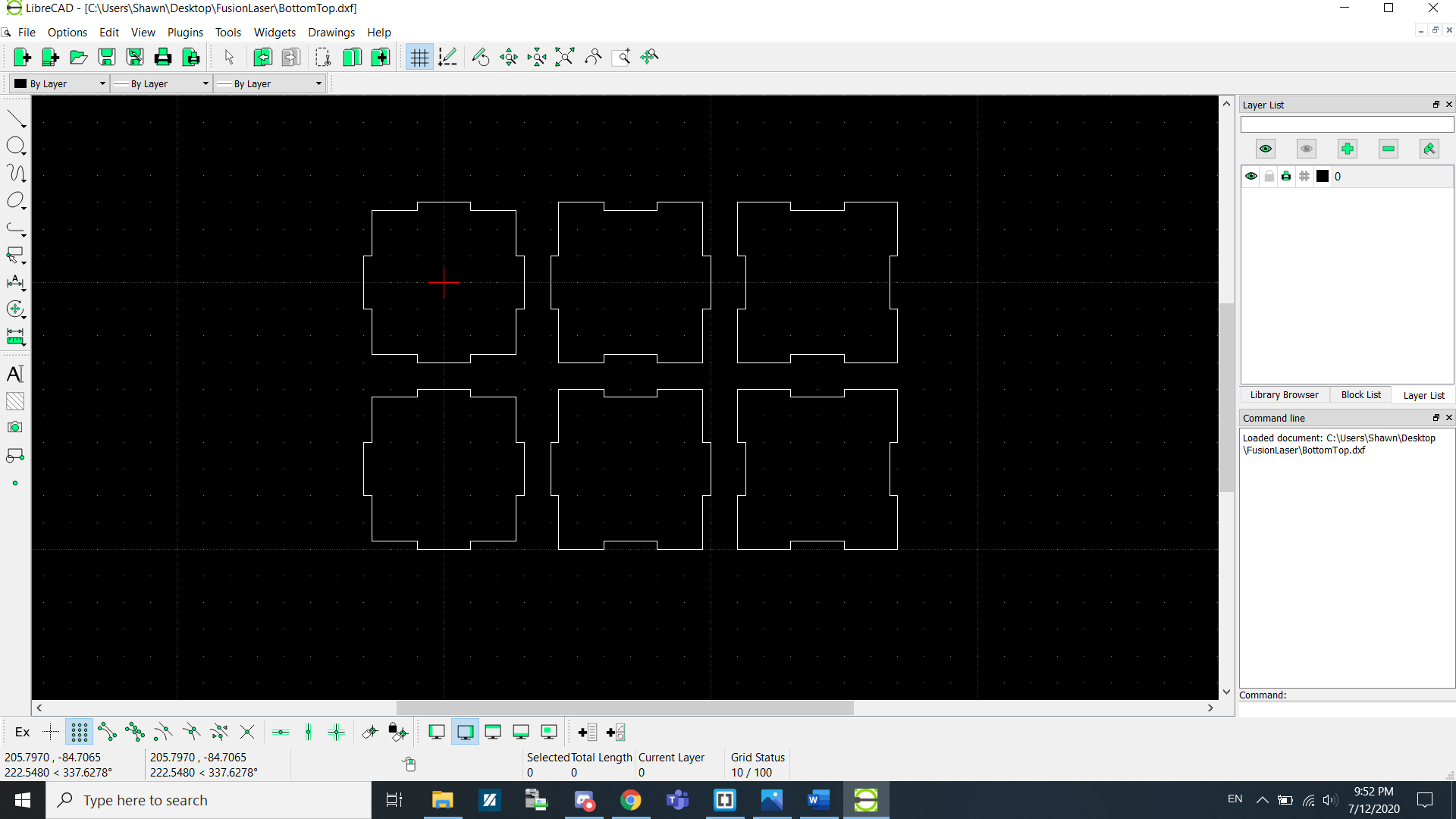Open the line type By Layer dropdown

pyautogui.click(x=269, y=83)
